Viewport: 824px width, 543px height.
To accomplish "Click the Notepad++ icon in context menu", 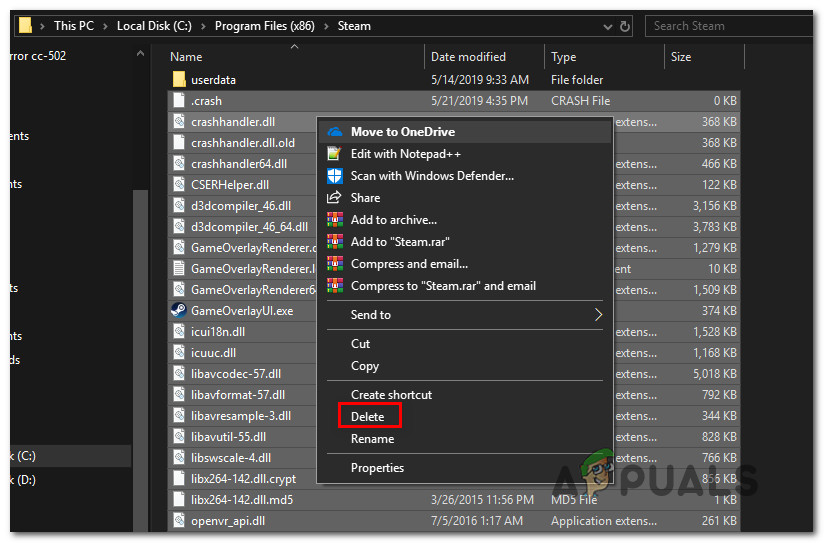I will [334, 153].
